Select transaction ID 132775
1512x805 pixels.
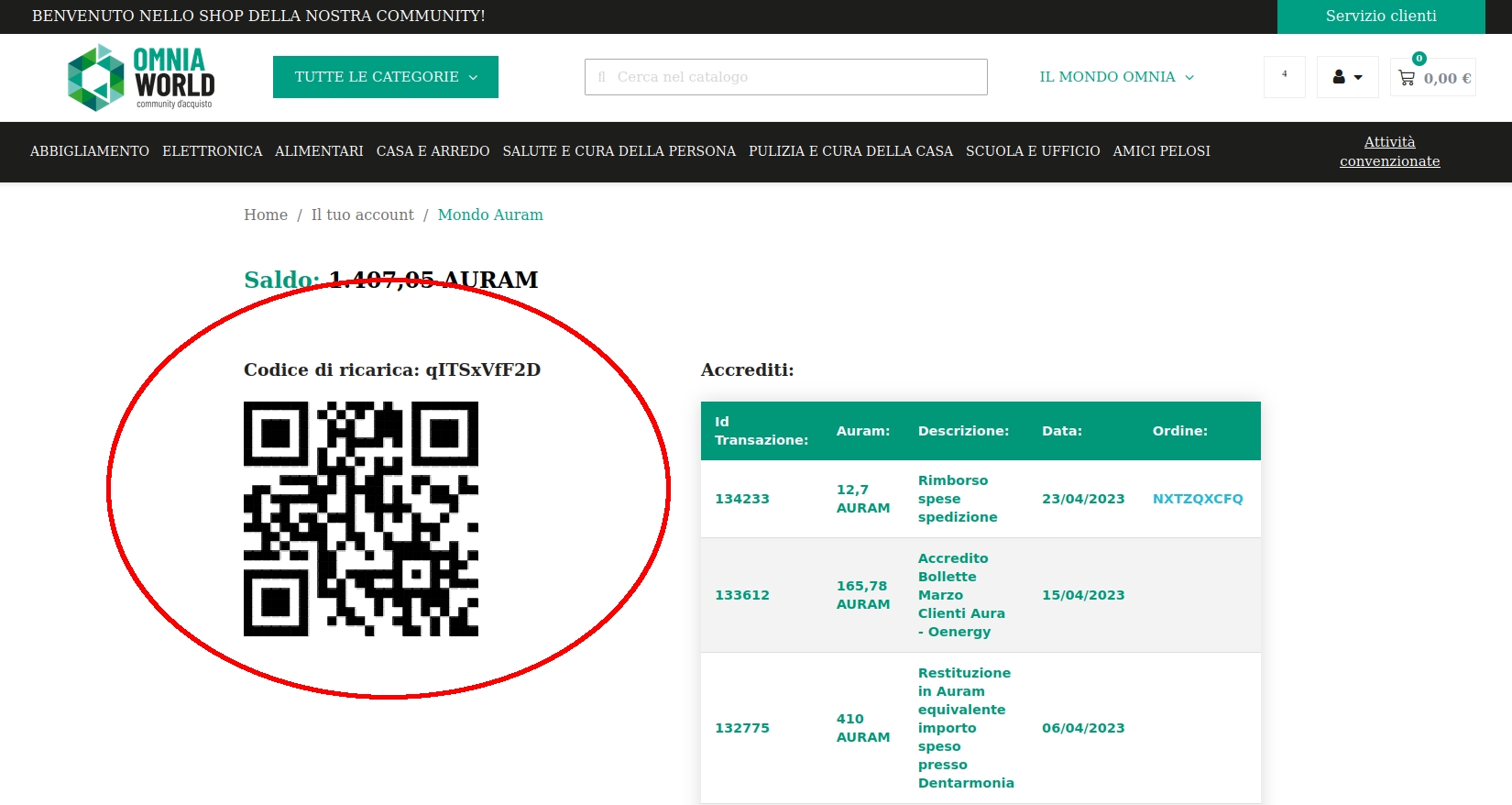pos(742,728)
